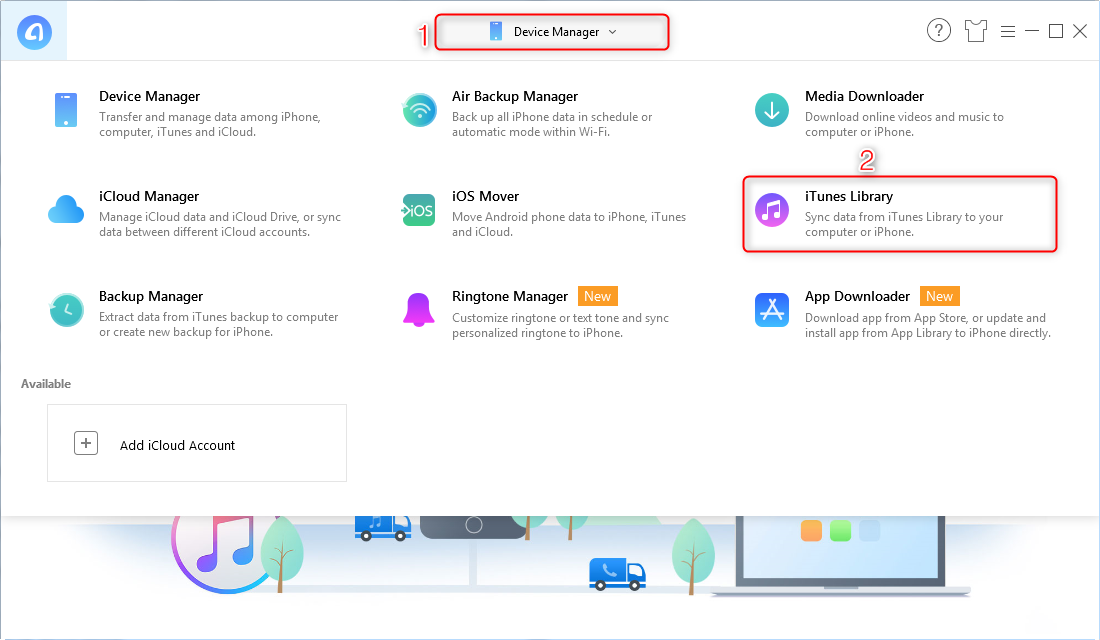Click the Available section label
This screenshot has height=640, width=1100.
click(46, 384)
